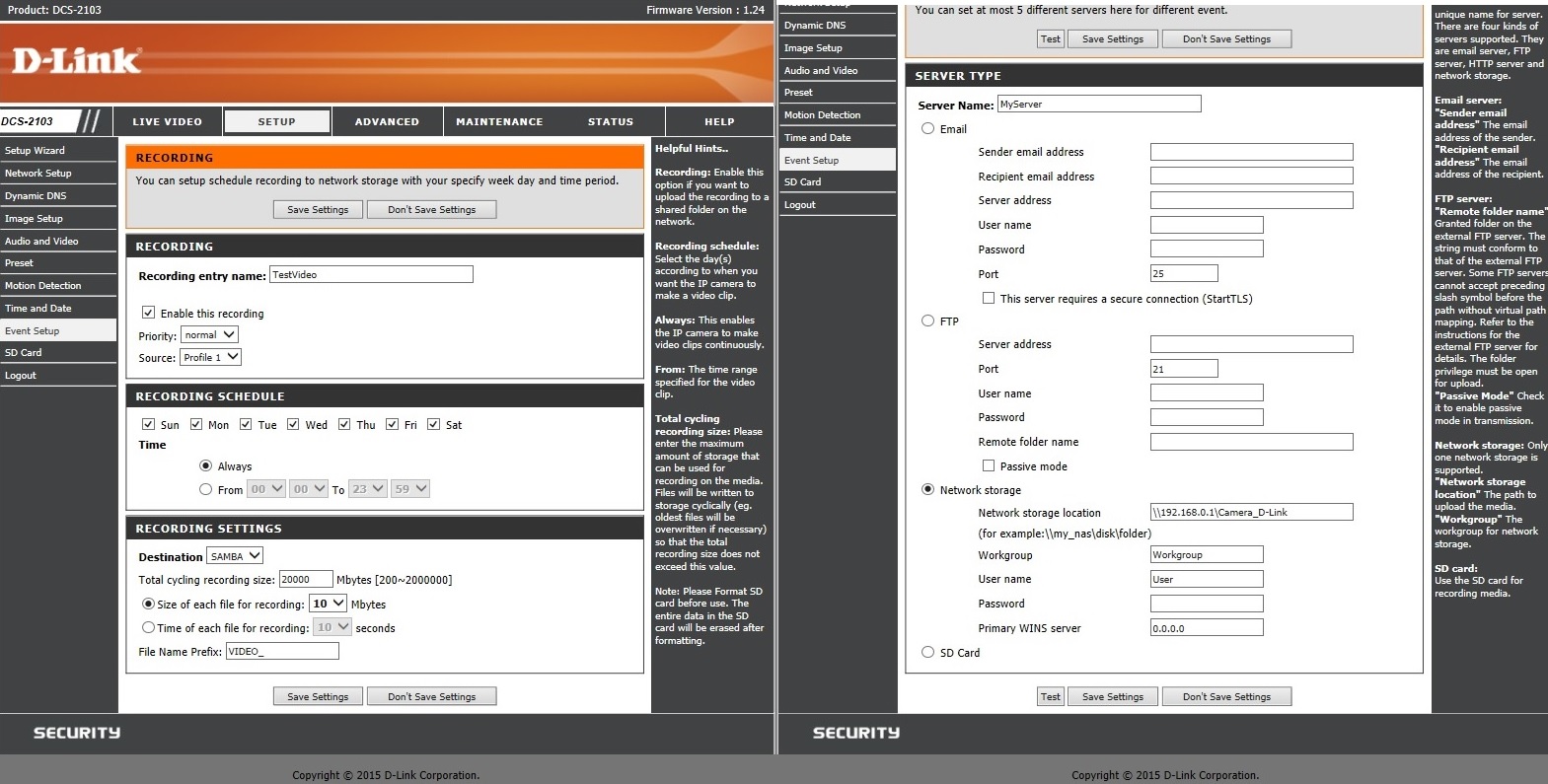This screenshot has height=784, width=1548.
Task: Choose the SD Card server type
Action: click(927, 652)
